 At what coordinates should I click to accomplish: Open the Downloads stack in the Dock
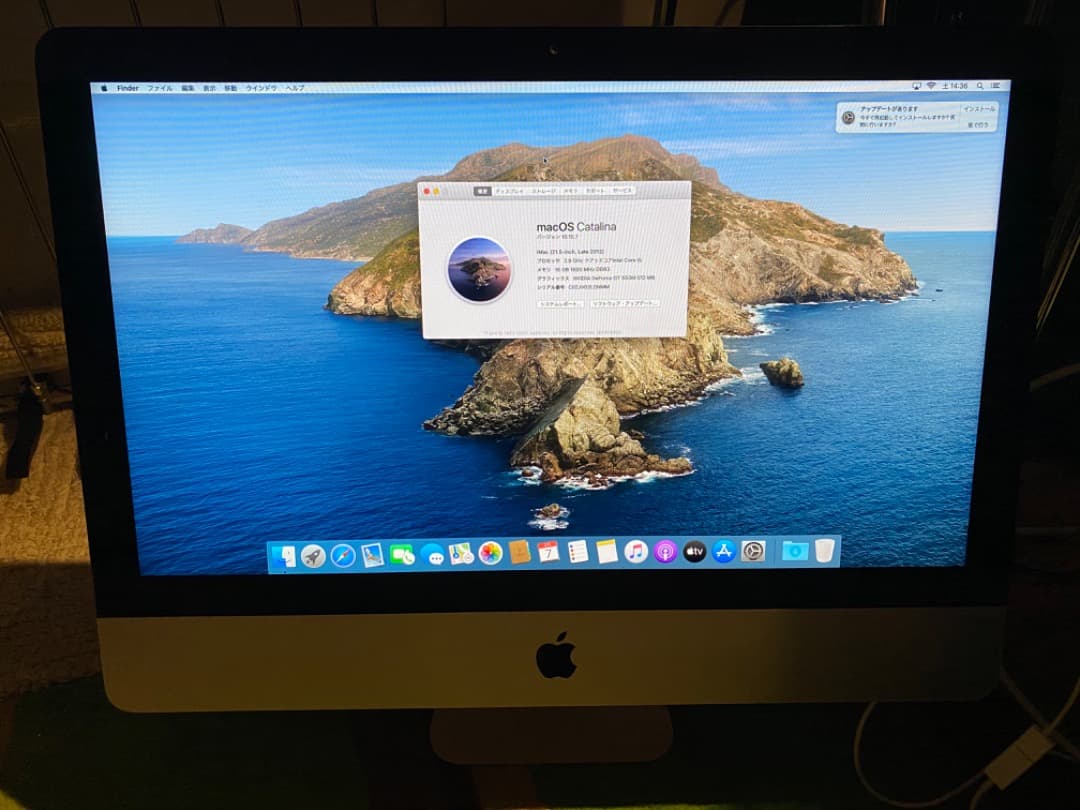pos(796,553)
